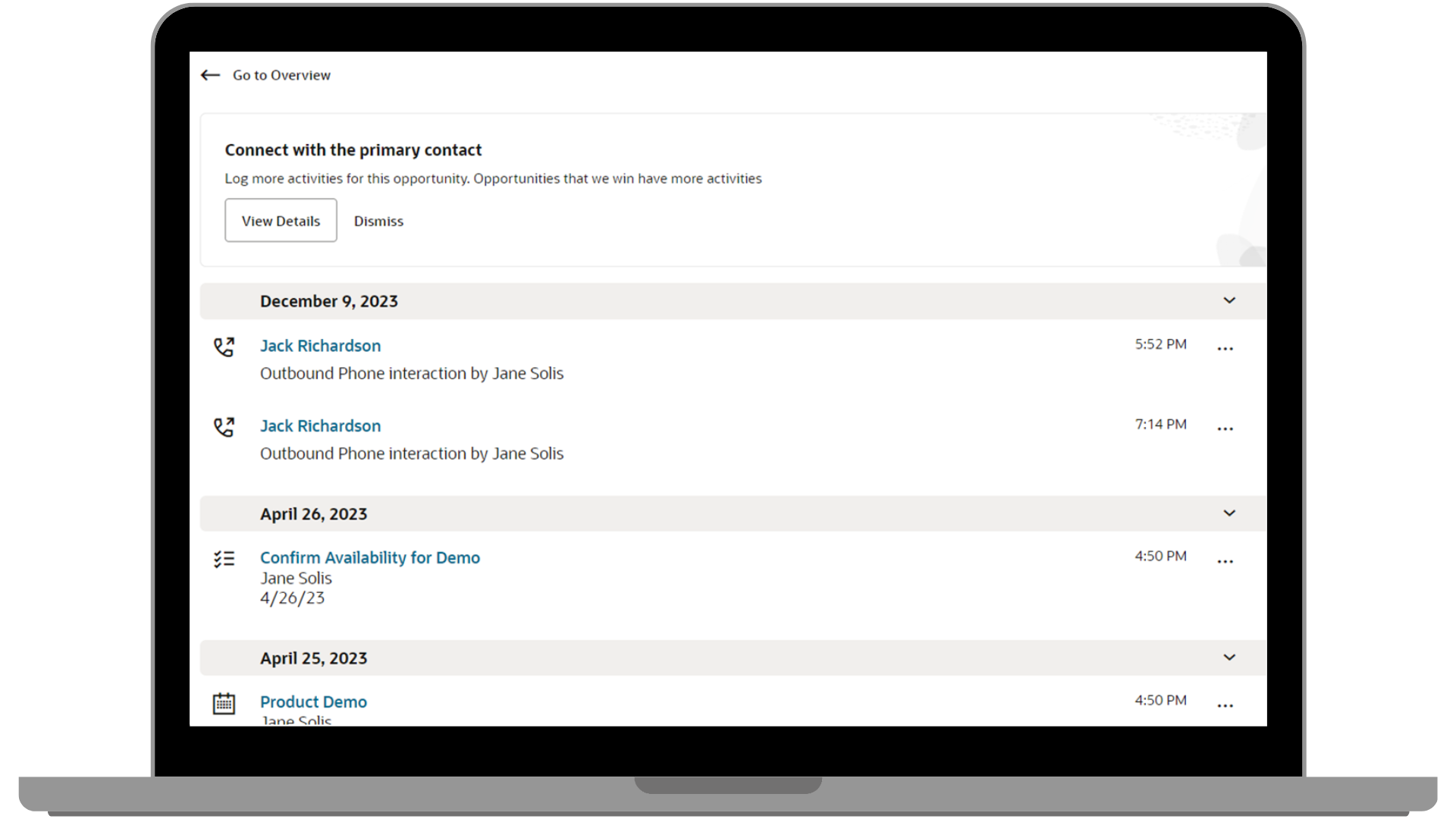
Task: Open second Jack Richardson call at 7:14 PM
Action: pyautogui.click(x=320, y=426)
